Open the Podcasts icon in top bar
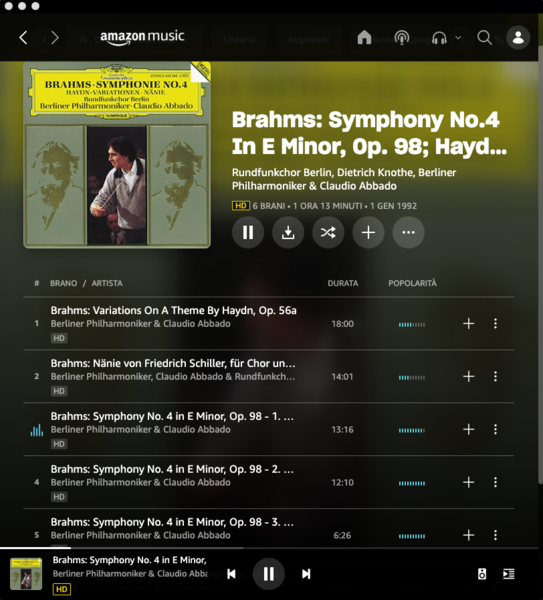543x600 pixels. (402, 38)
